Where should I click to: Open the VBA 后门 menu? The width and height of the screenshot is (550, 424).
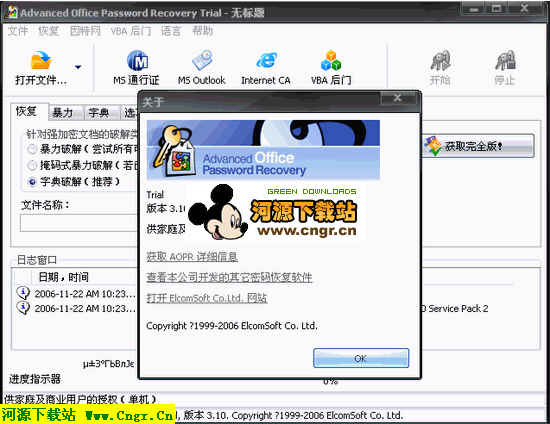pyautogui.click(x=131, y=31)
